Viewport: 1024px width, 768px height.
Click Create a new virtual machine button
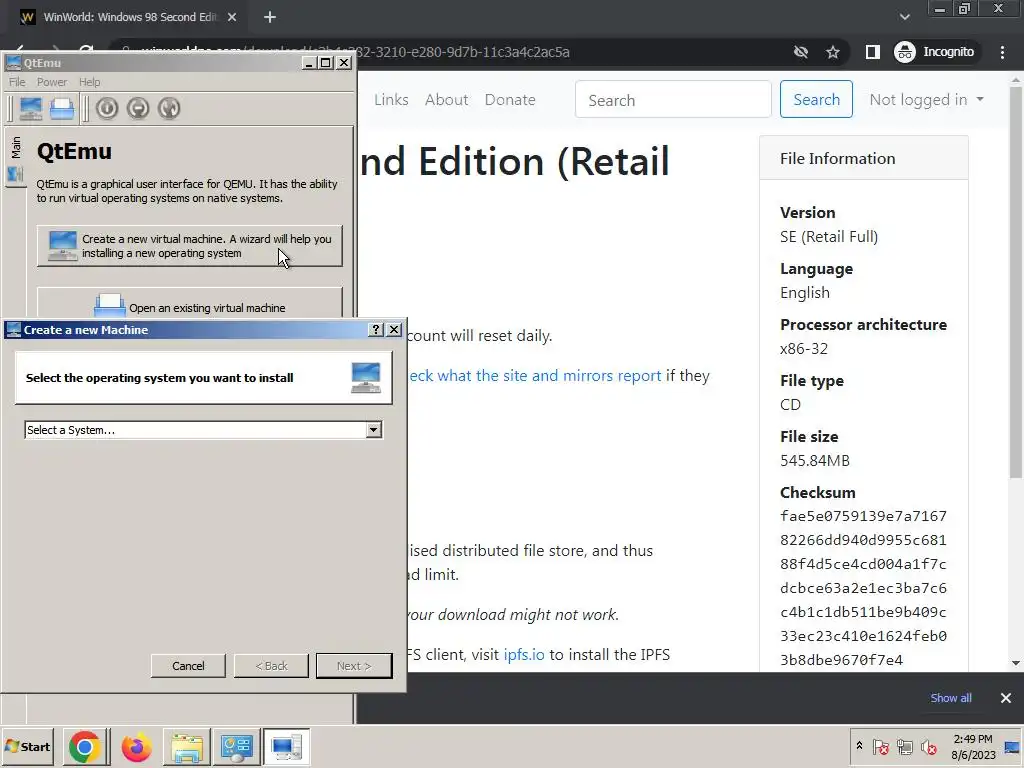click(x=189, y=246)
